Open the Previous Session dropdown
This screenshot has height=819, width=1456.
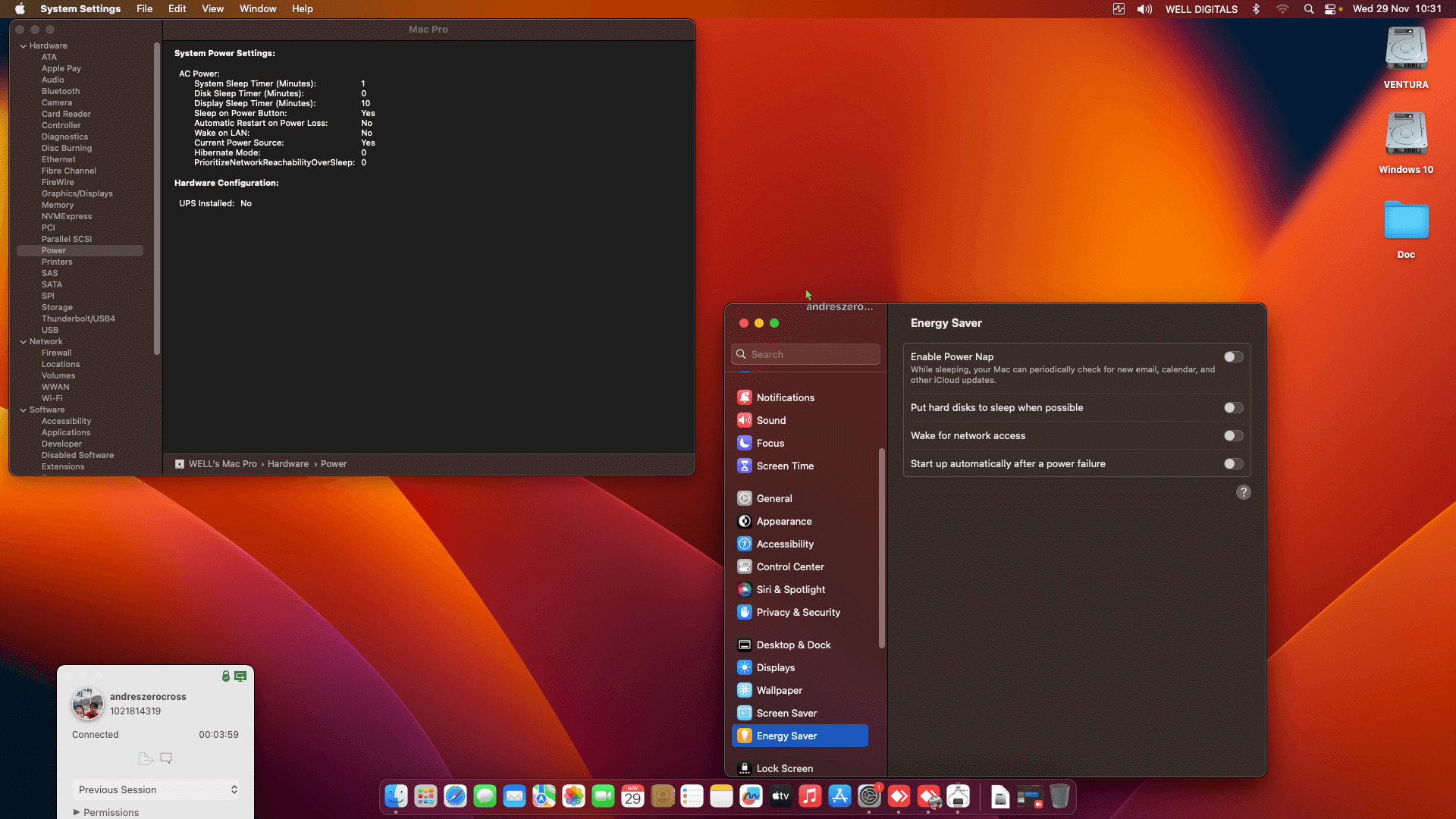[157, 789]
